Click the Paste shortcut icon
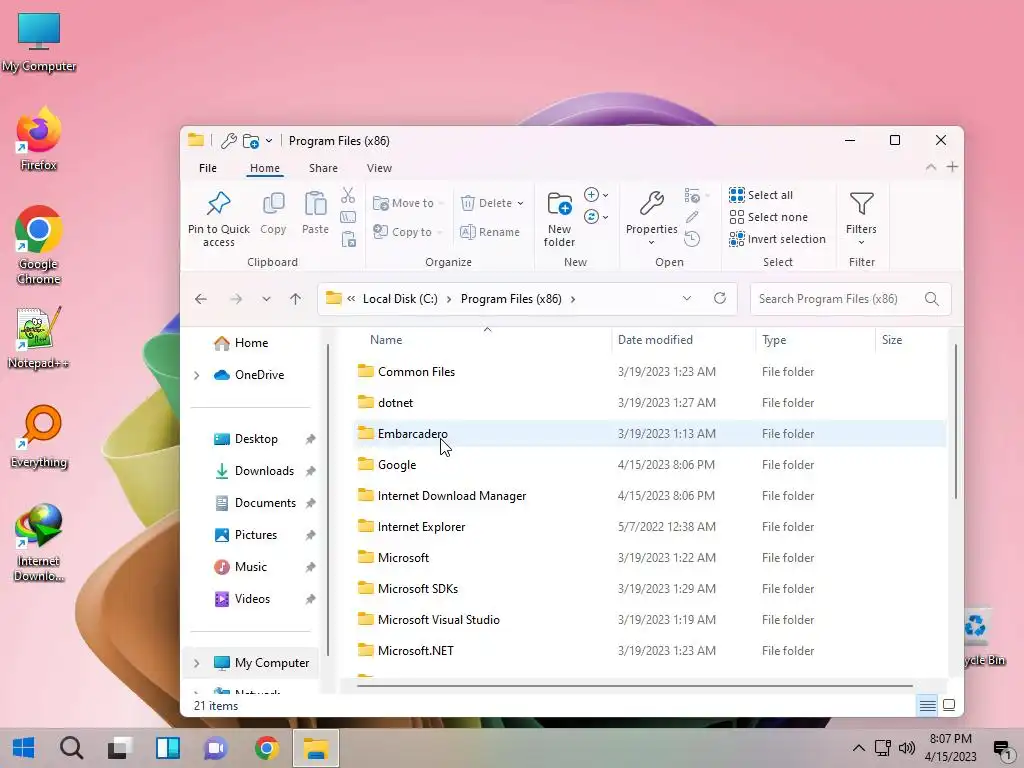Screen dimensions: 1024x768 click(x=349, y=239)
